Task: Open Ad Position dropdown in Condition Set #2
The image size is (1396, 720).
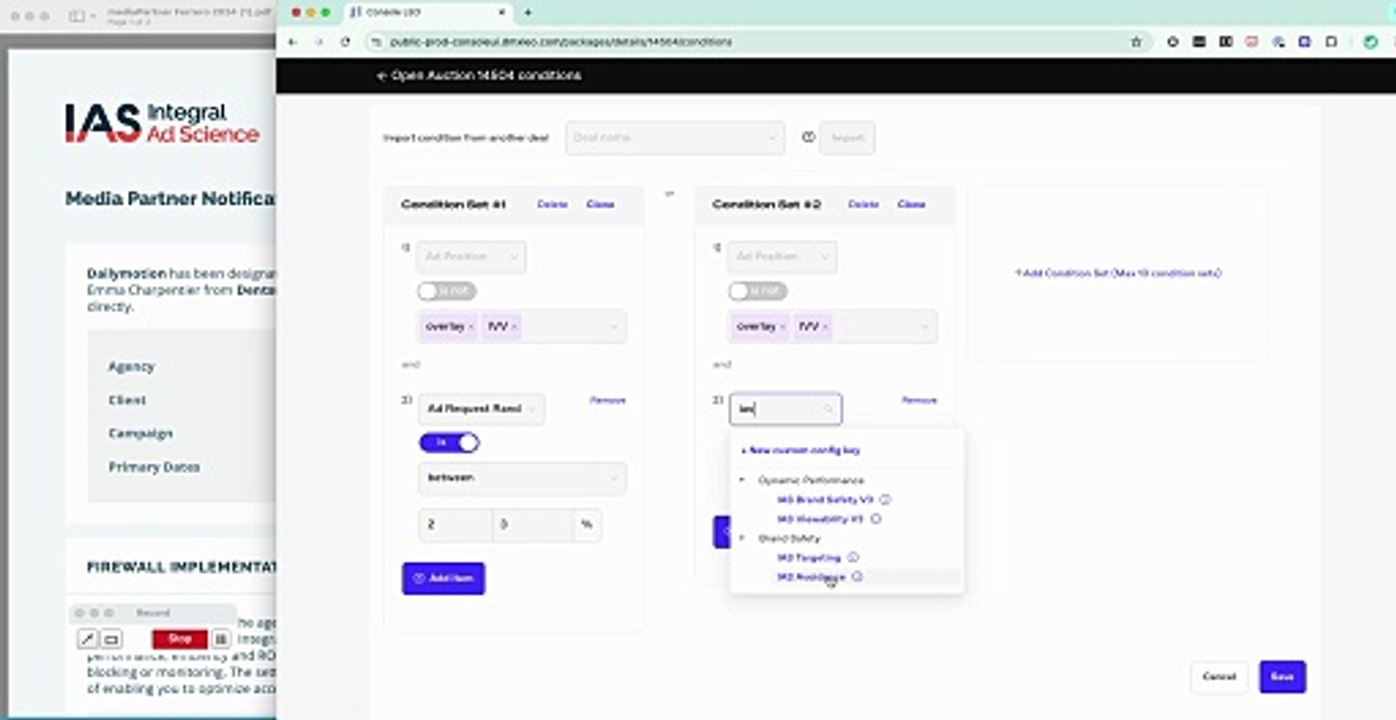Action: click(x=782, y=257)
